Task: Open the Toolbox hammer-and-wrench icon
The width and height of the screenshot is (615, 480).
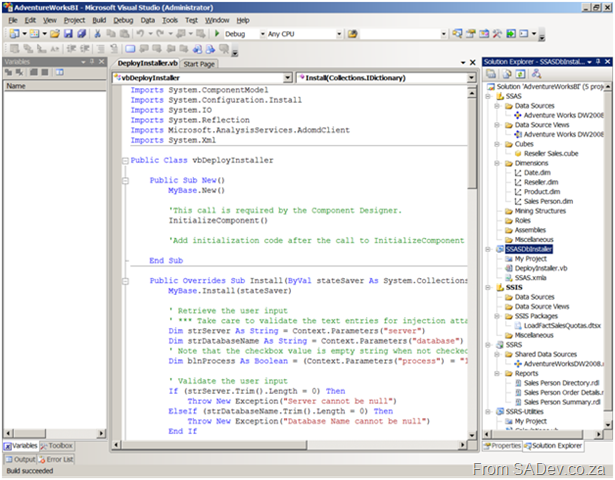Action: [x=497, y=34]
